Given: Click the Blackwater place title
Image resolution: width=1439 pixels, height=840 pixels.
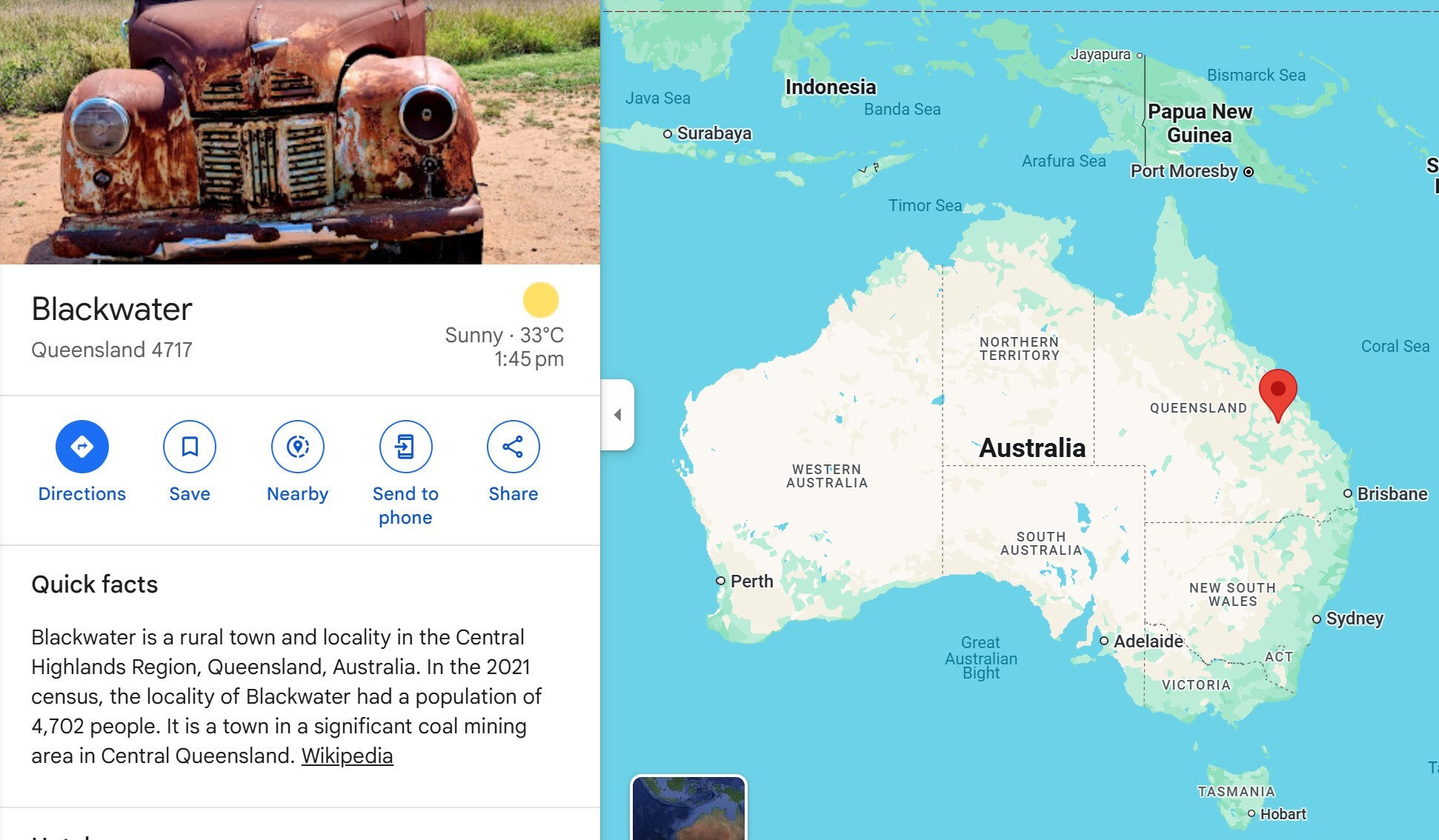Looking at the screenshot, I should 112,309.
